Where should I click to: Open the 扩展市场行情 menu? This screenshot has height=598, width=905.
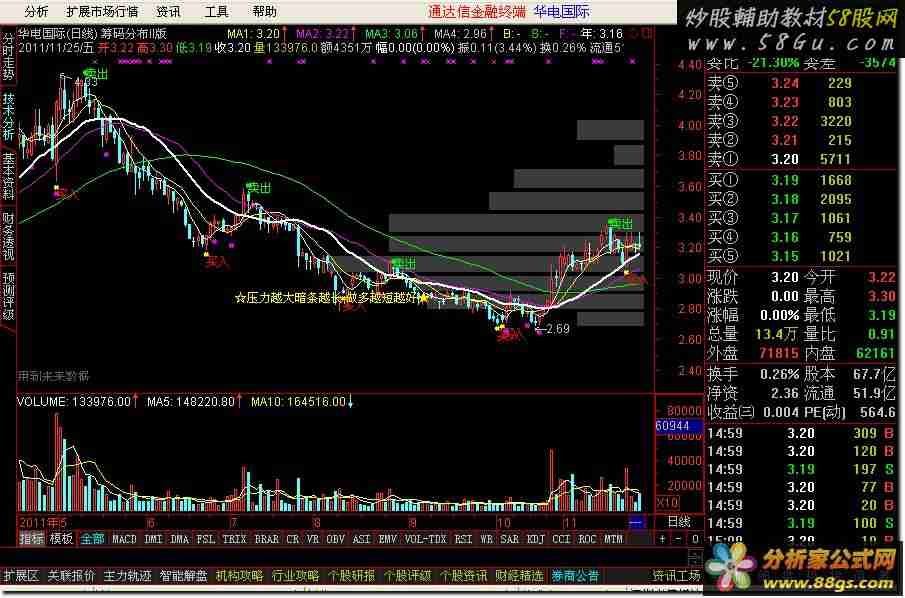(x=102, y=12)
